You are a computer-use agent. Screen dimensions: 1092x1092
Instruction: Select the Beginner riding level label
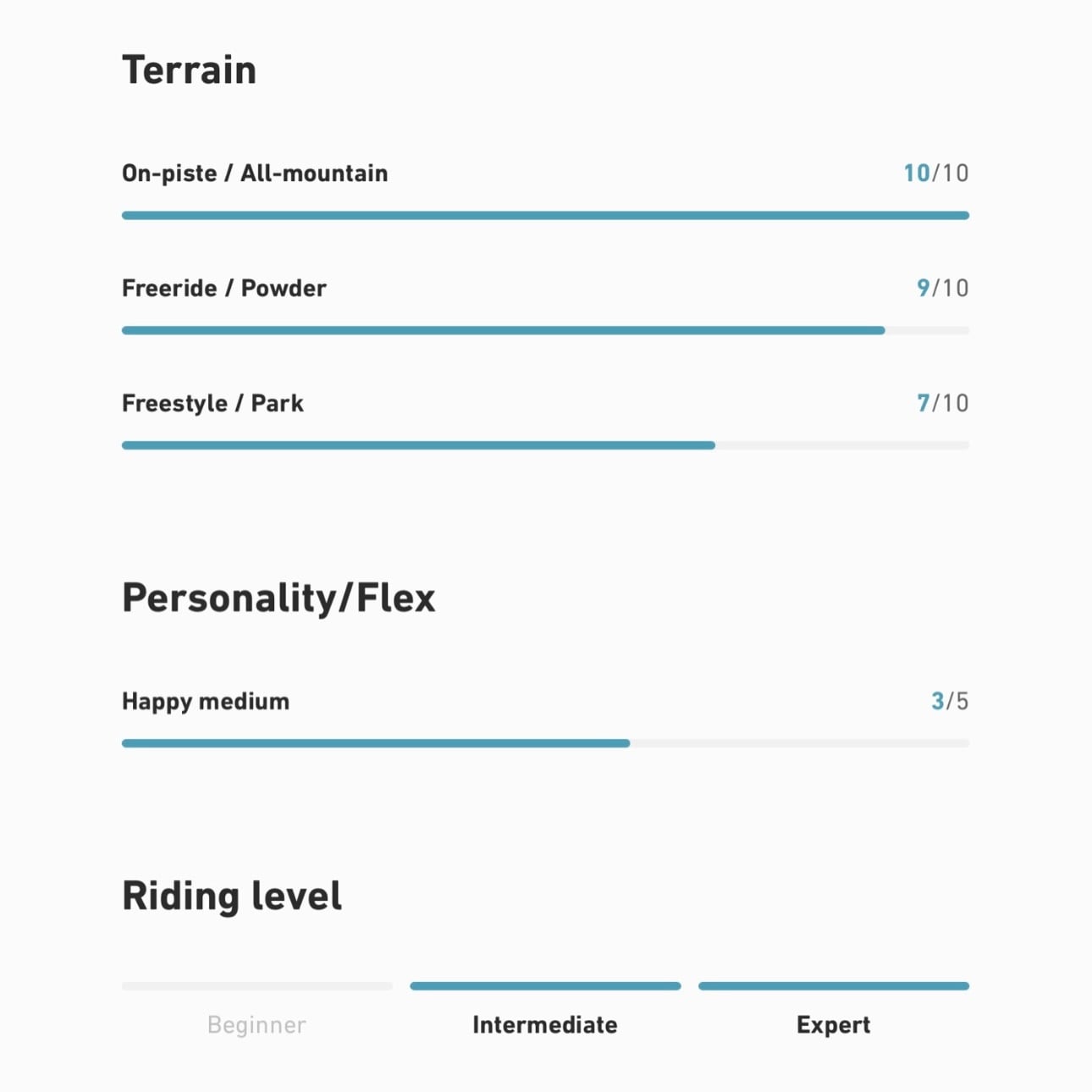click(256, 1025)
